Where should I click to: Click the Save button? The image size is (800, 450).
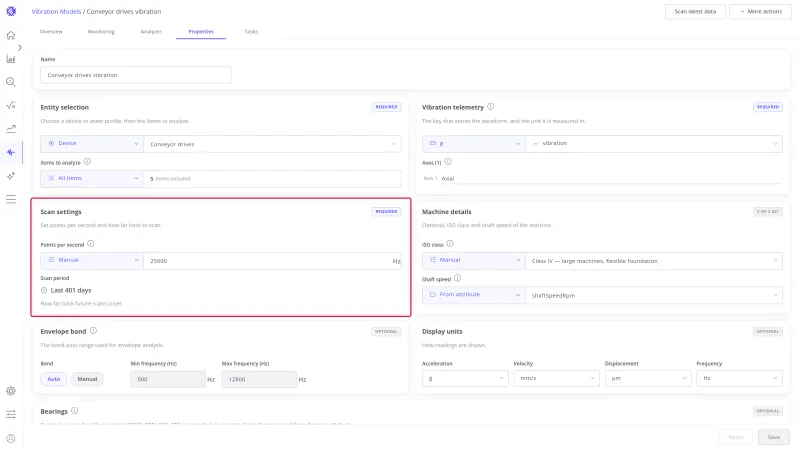(773, 437)
